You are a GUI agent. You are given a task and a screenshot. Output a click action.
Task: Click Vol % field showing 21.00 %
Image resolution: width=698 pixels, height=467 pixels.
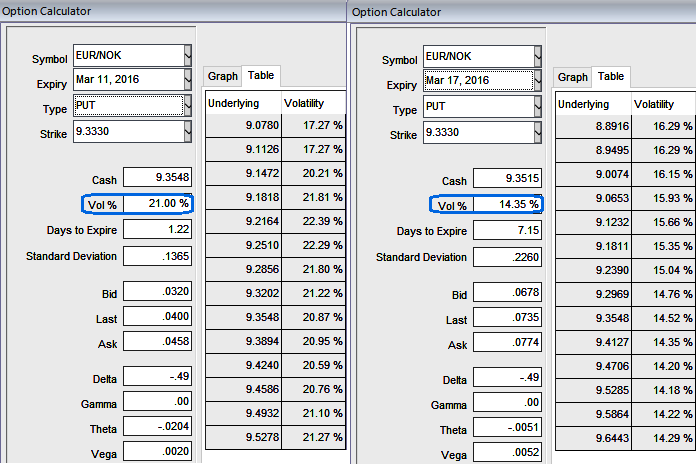point(158,203)
